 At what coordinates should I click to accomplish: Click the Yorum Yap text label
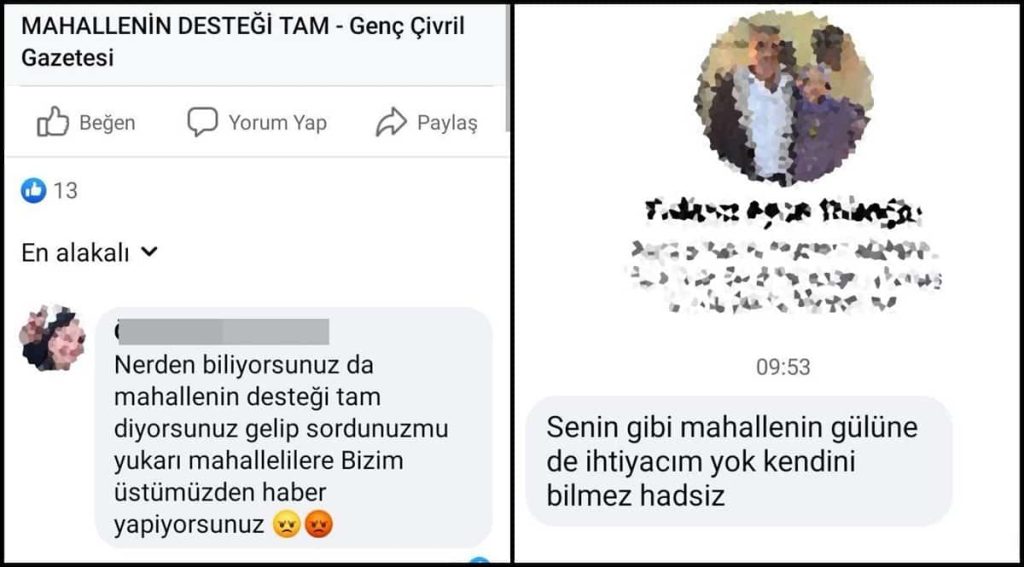(278, 123)
